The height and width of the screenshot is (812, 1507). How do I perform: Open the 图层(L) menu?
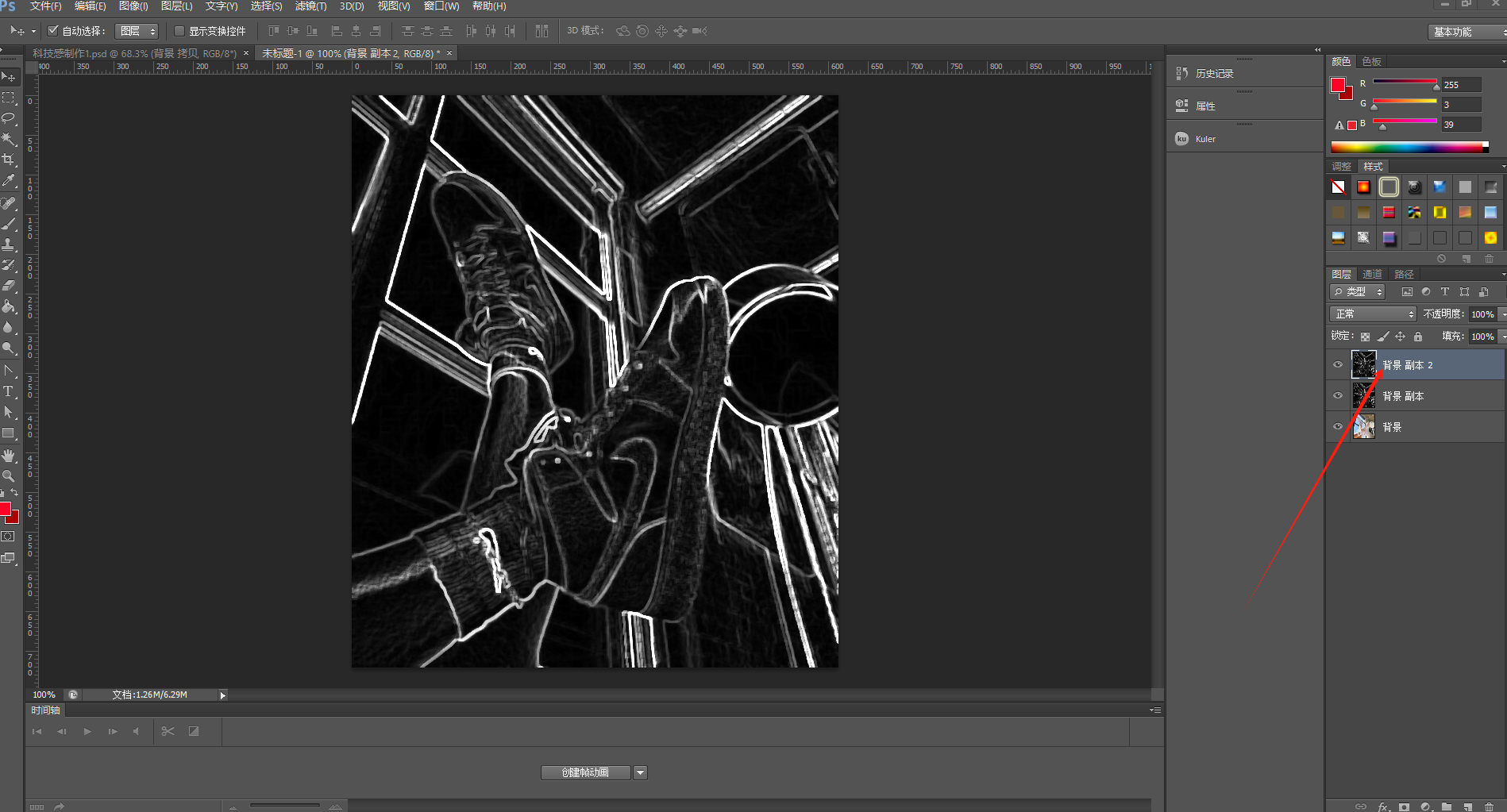click(176, 6)
